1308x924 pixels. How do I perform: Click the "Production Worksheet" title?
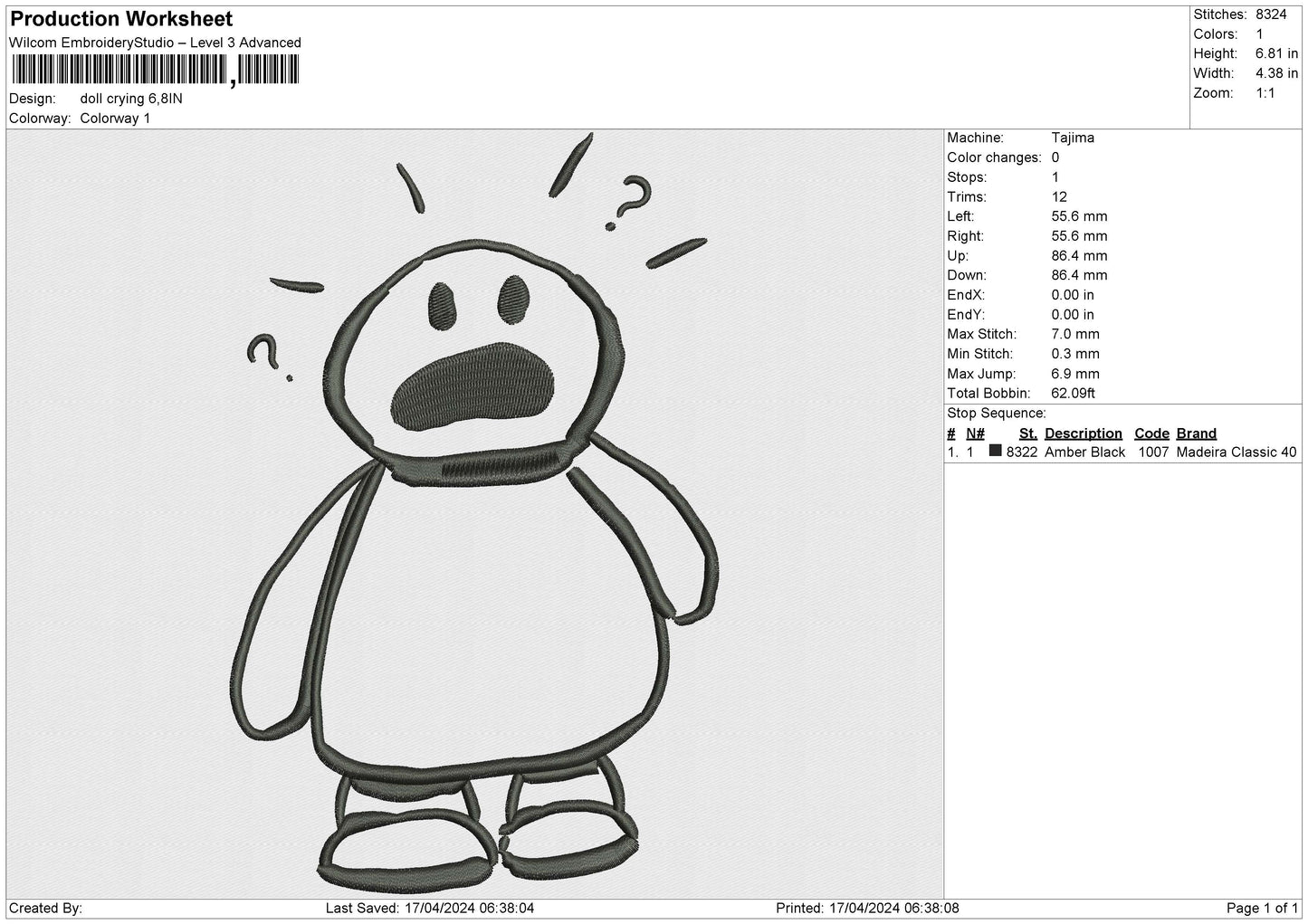121,19
